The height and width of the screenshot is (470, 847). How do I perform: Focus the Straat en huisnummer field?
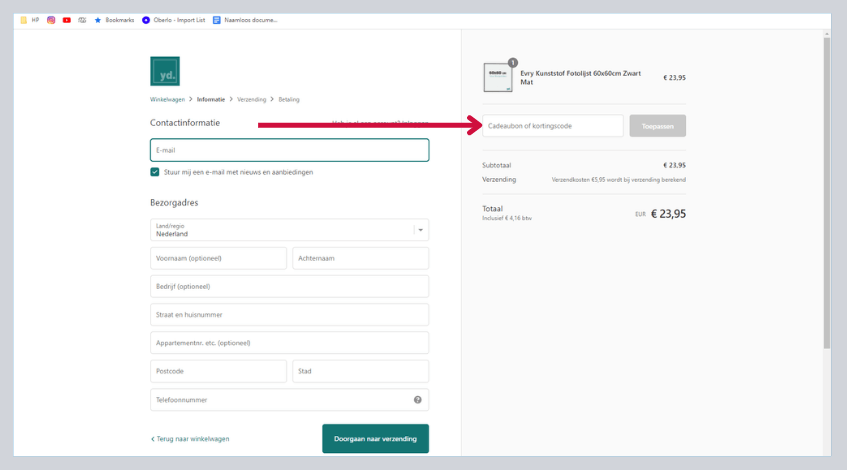tap(290, 314)
